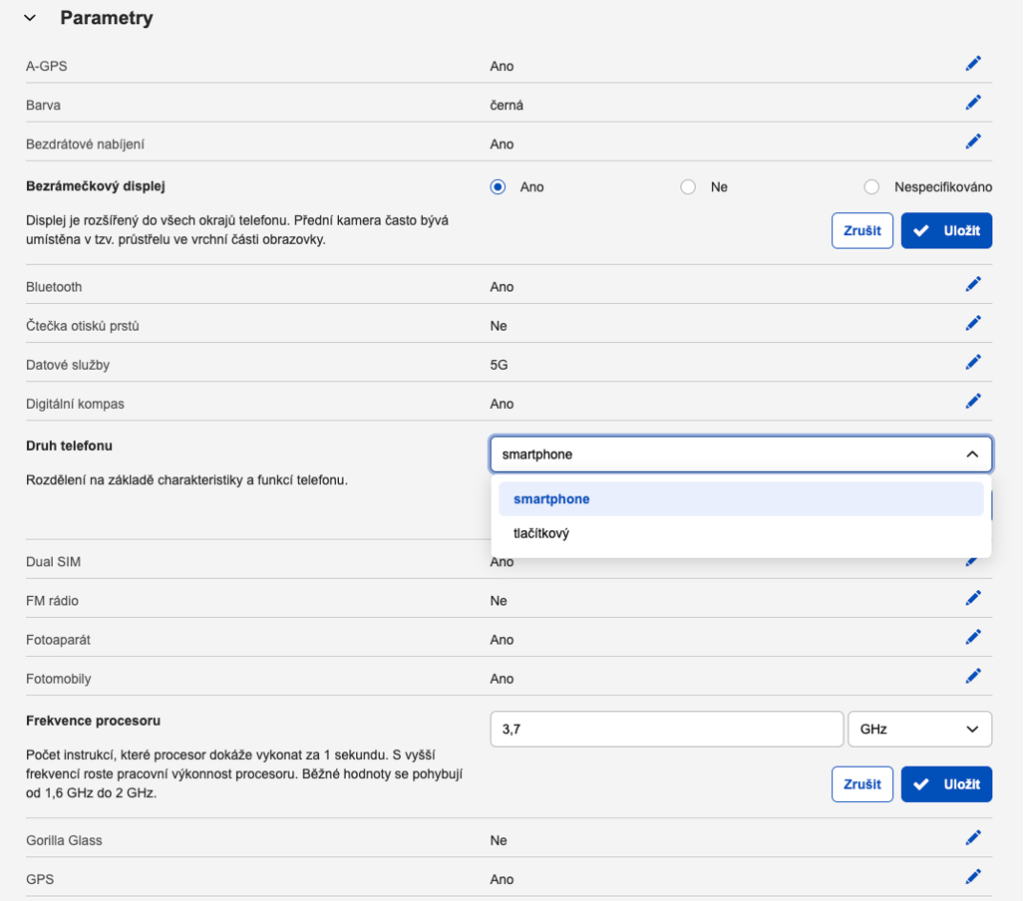Select the Nespecifikováno radio button

click(872, 187)
